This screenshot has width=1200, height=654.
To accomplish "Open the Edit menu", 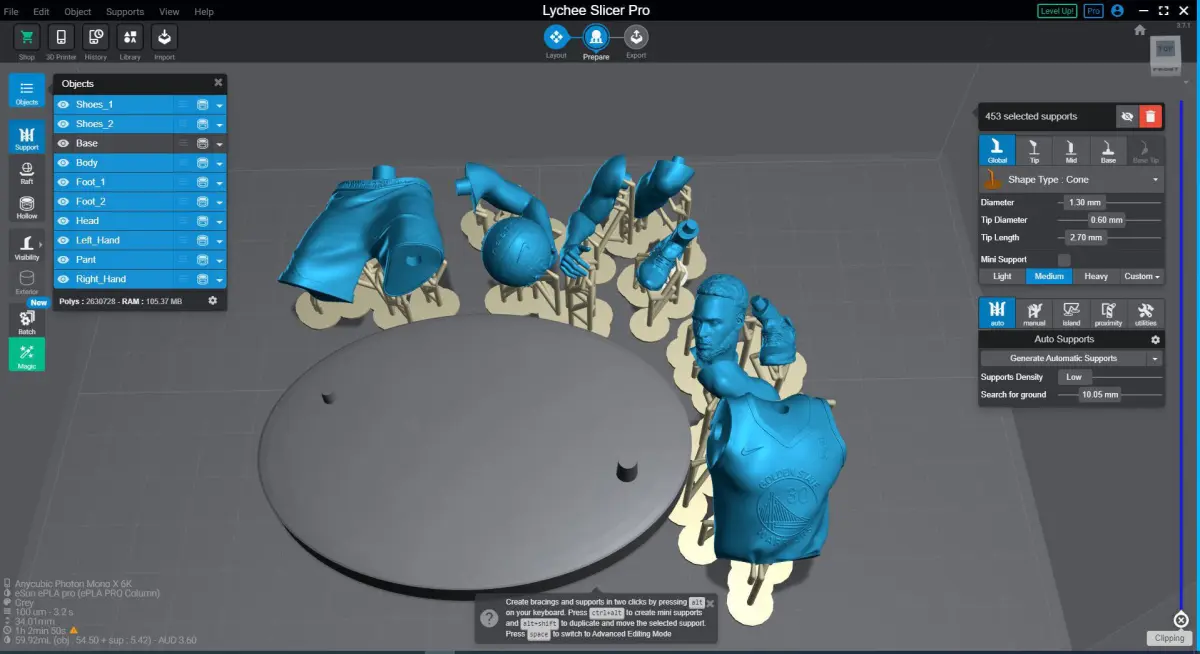I will tap(41, 11).
